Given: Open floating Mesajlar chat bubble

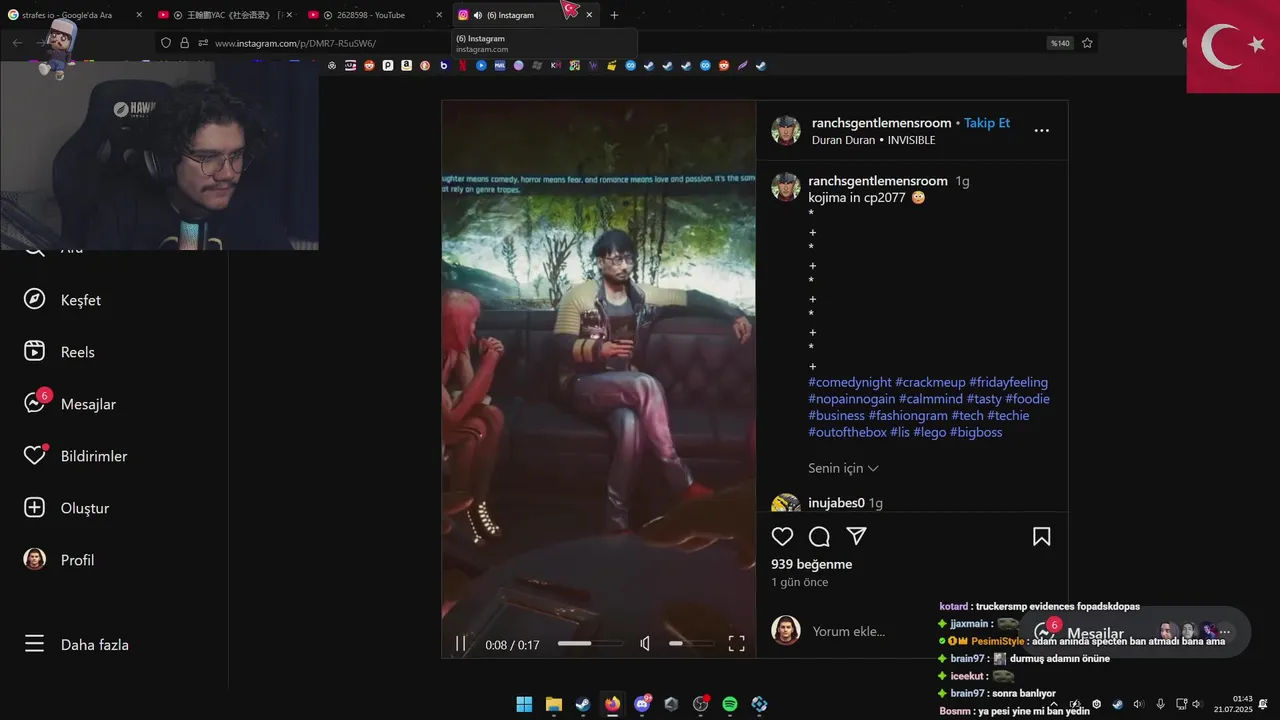Looking at the screenshot, I should [x=1135, y=633].
